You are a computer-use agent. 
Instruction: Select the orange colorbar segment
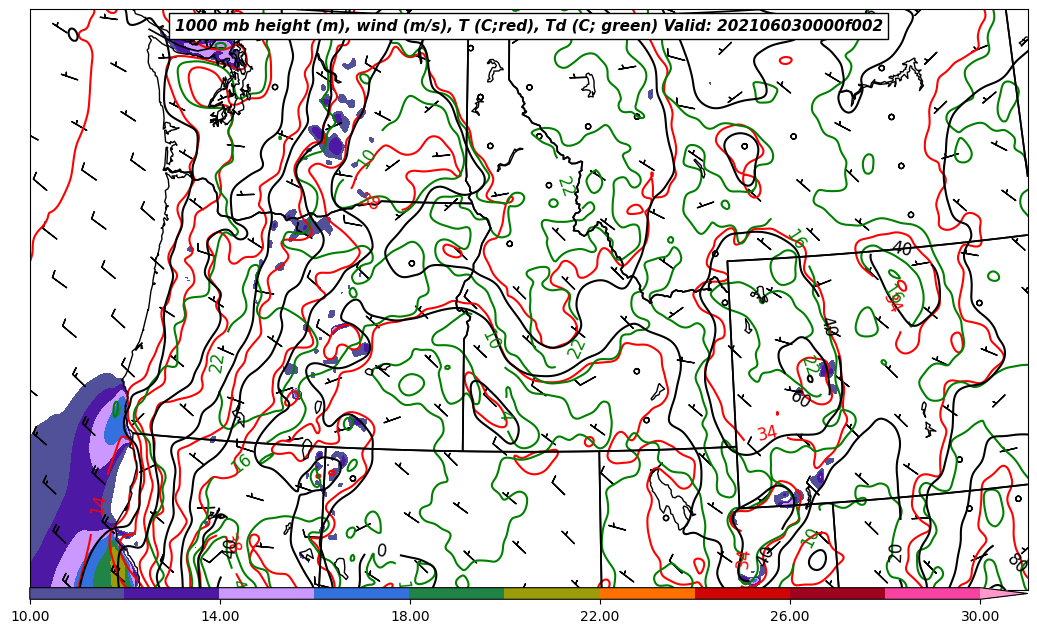(647, 594)
